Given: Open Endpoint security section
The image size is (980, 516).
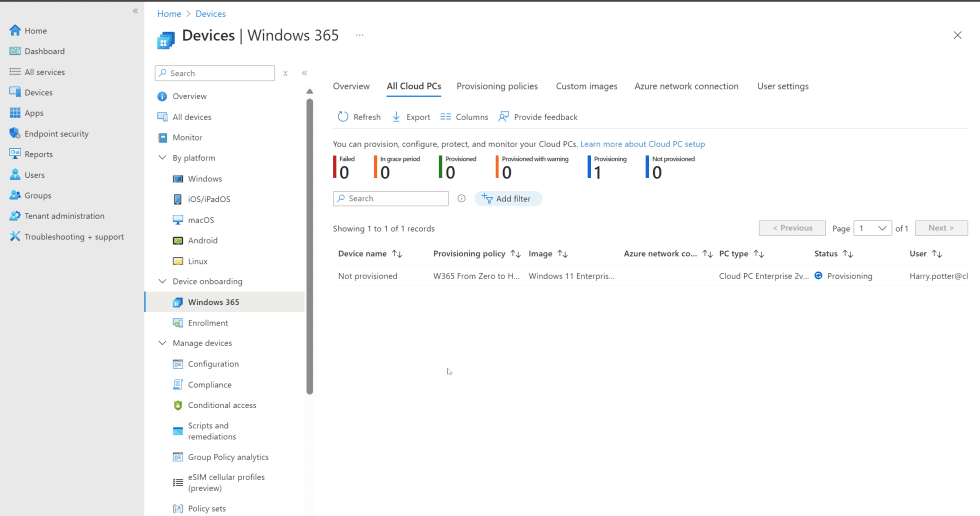Looking at the screenshot, I should pyautogui.click(x=49, y=134).
